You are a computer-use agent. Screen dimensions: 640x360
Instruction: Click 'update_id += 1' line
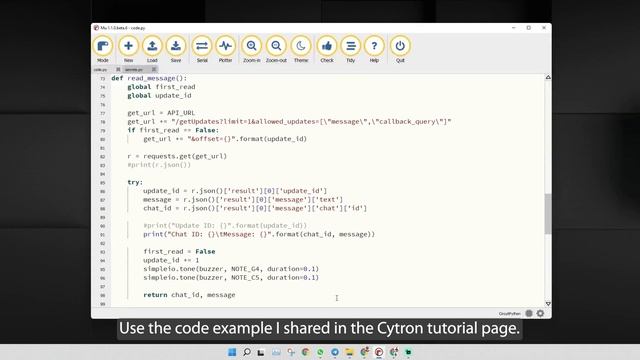(x=171, y=260)
